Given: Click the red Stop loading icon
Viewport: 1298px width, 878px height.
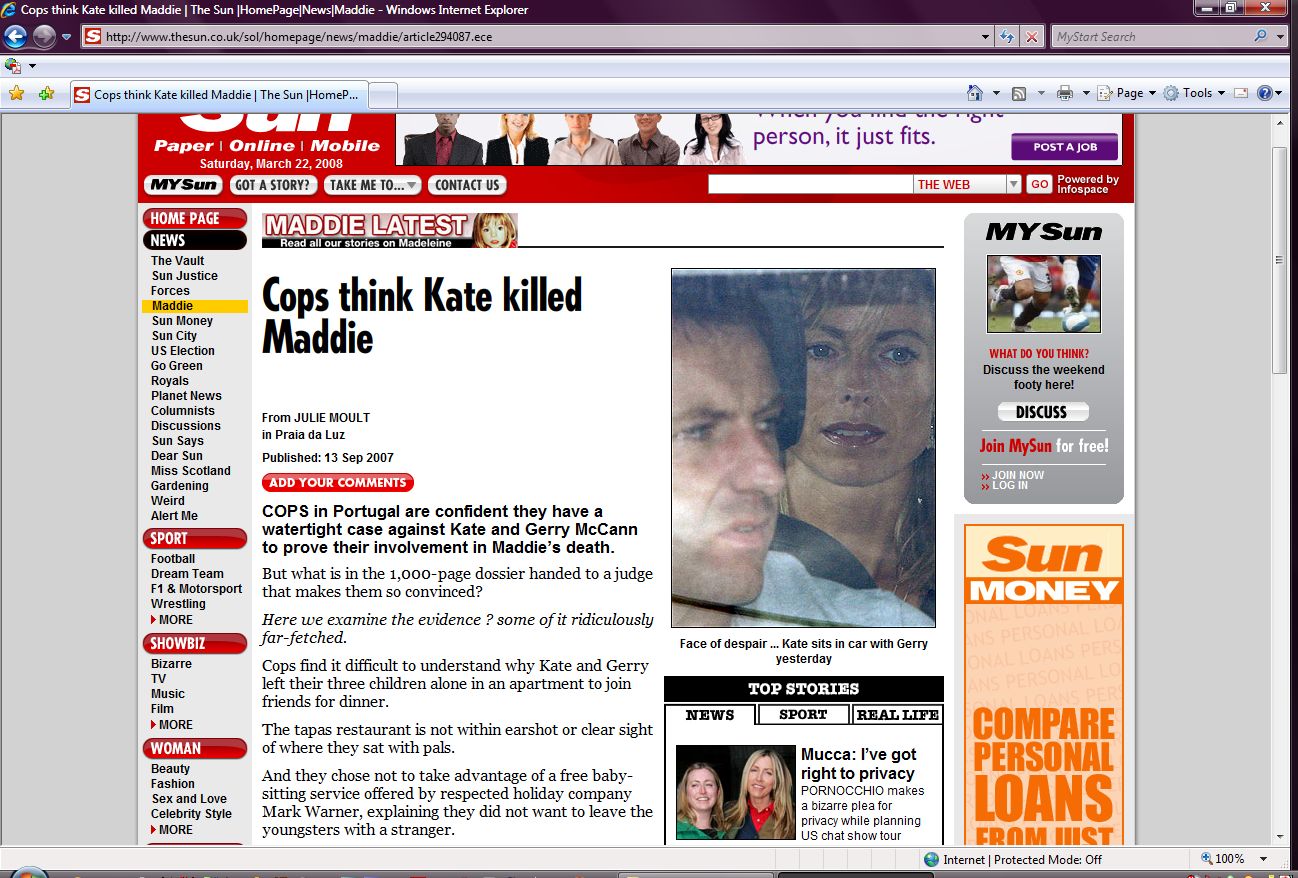Looking at the screenshot, I should [x=1031, y=37].
